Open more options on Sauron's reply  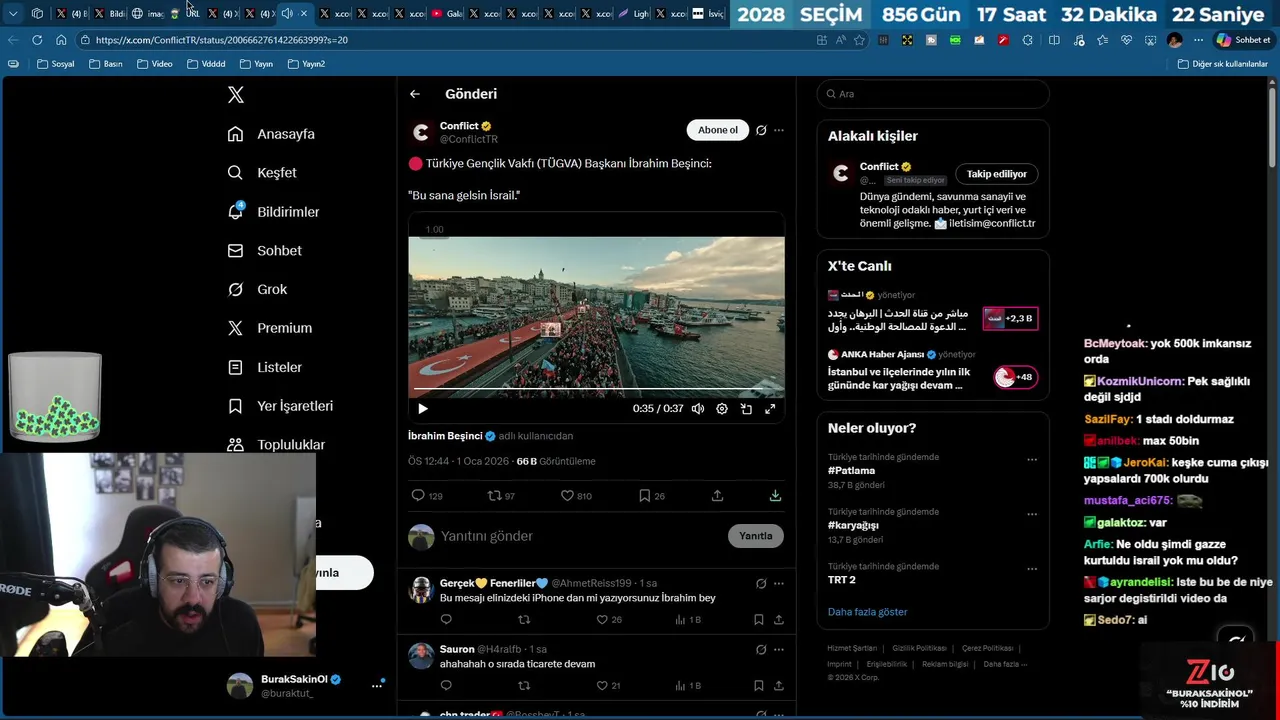(779, 649)
